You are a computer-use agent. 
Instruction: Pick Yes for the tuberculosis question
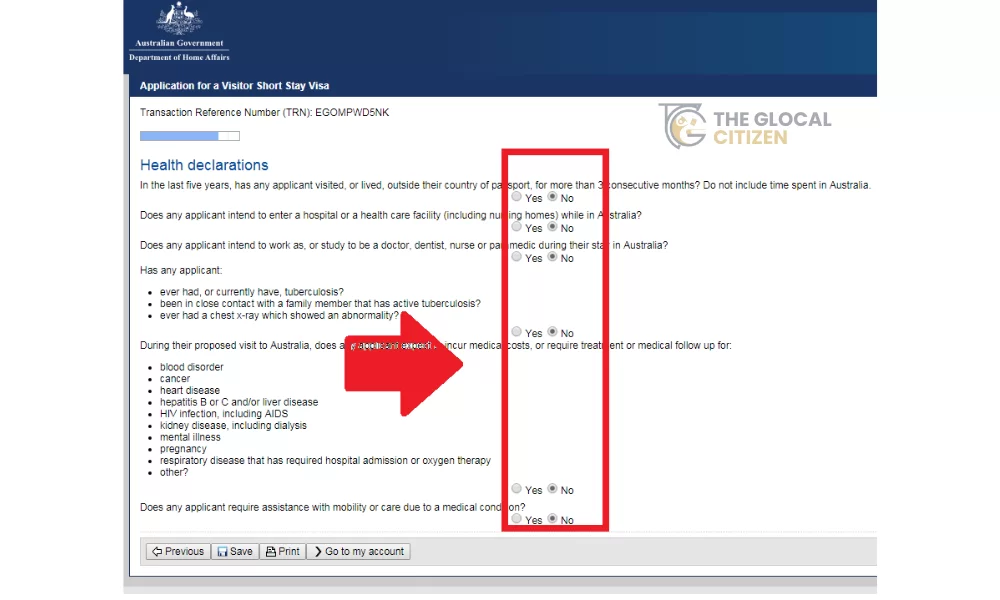516,332
